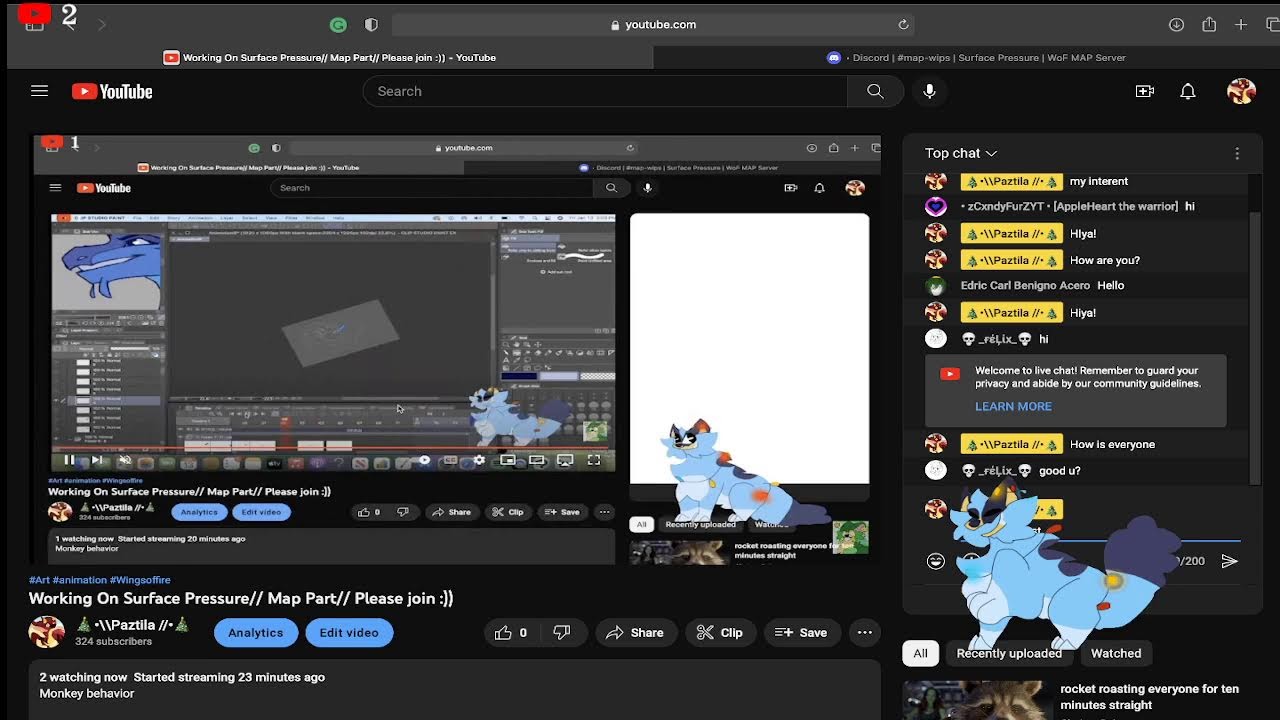Open the account avatar menu at the header's right end
Viewport: 1280px width, 720px height.
(1241, 91)
